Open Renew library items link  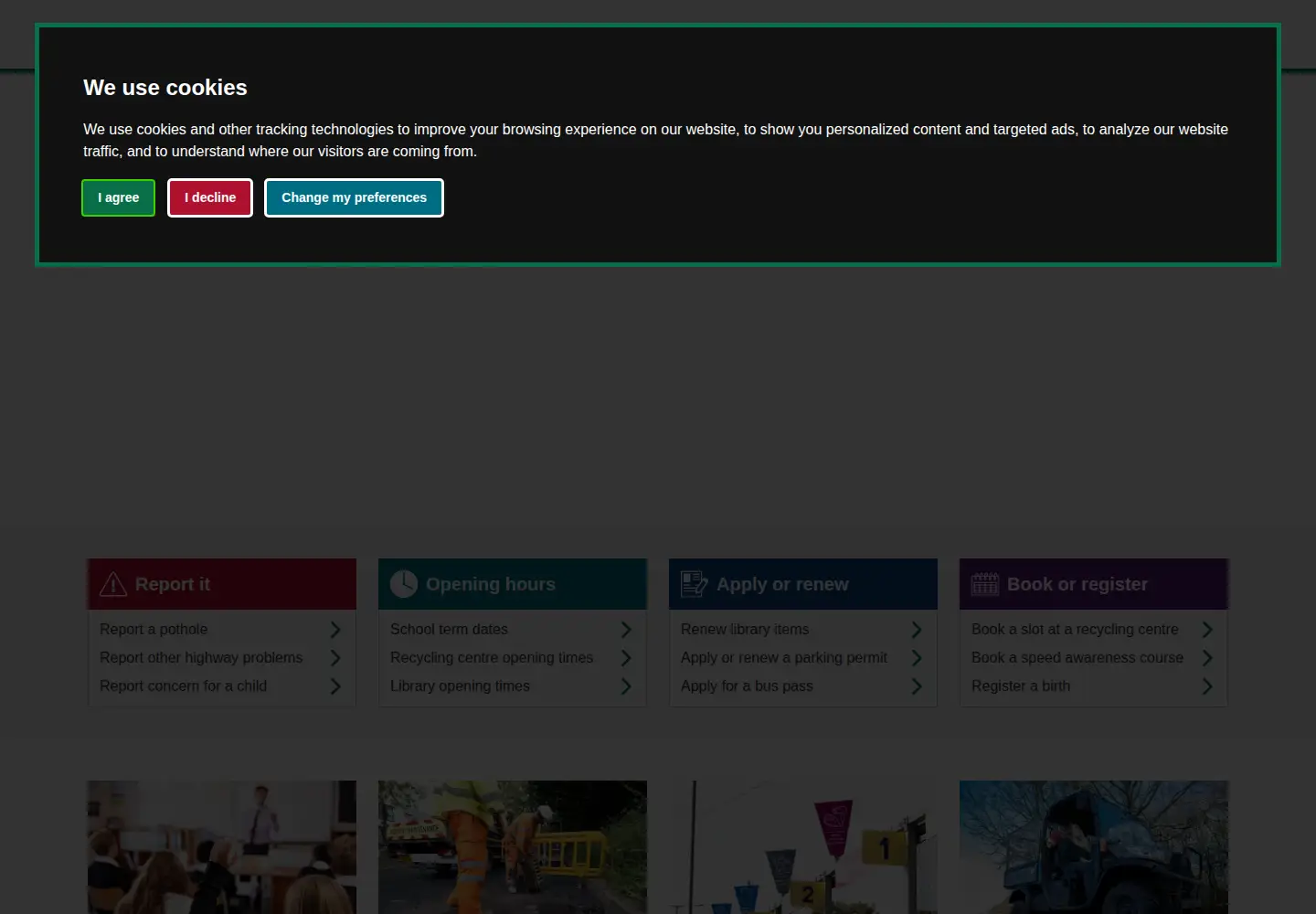[x=745, y=630]
